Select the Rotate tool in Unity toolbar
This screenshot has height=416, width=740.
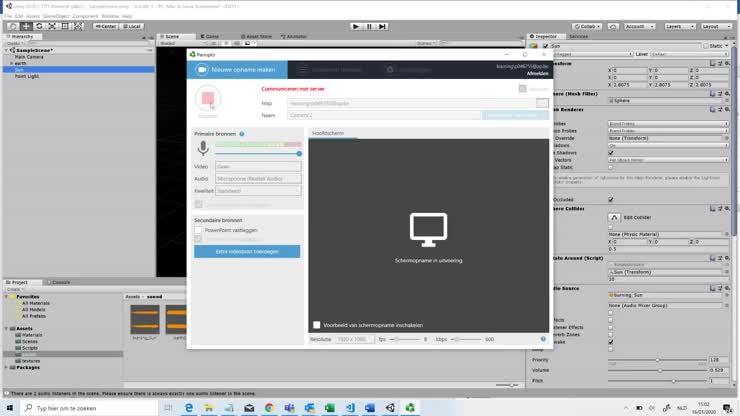pos(39,26)
